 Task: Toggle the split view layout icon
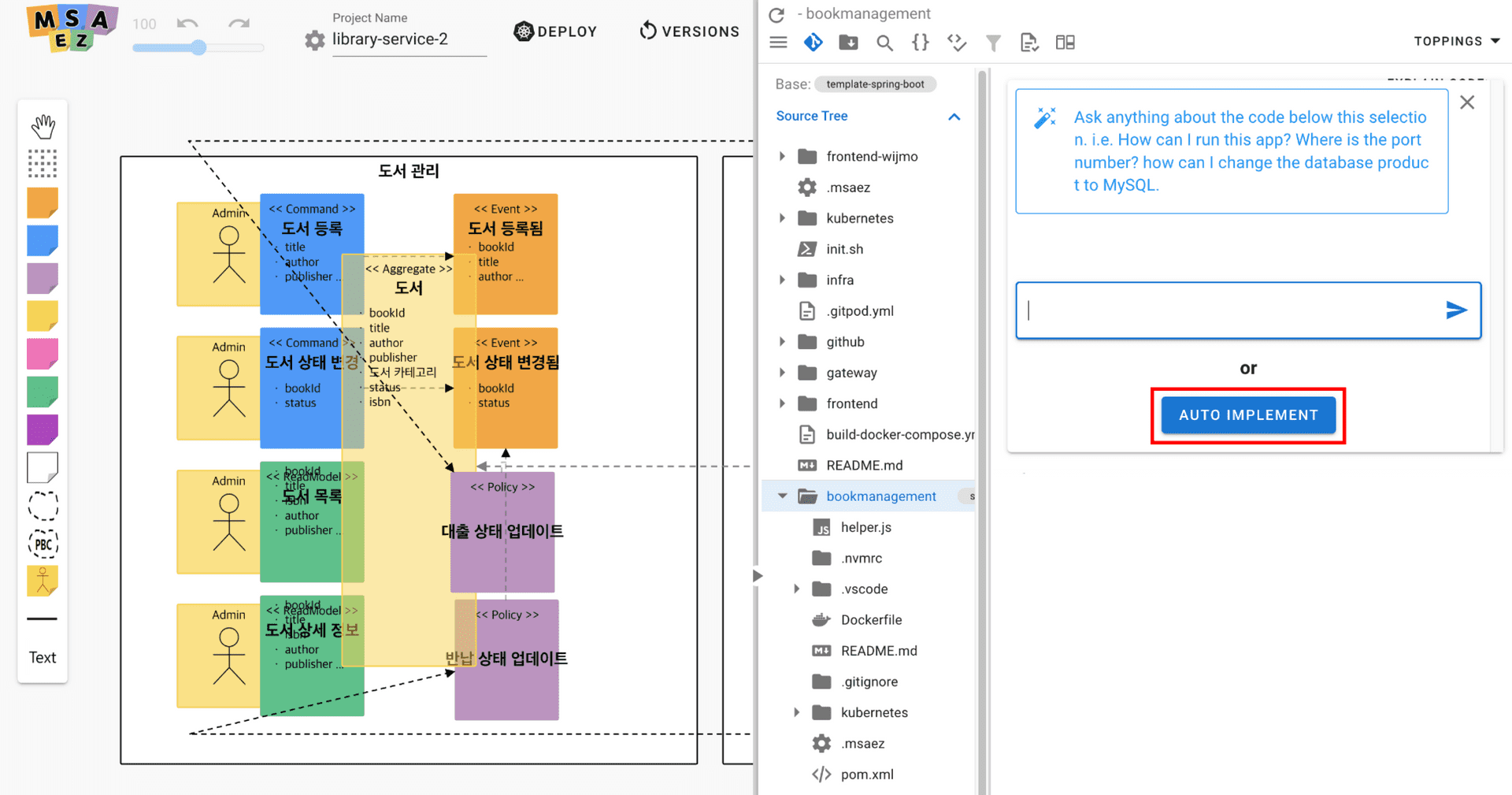[x=1065, y=43]
